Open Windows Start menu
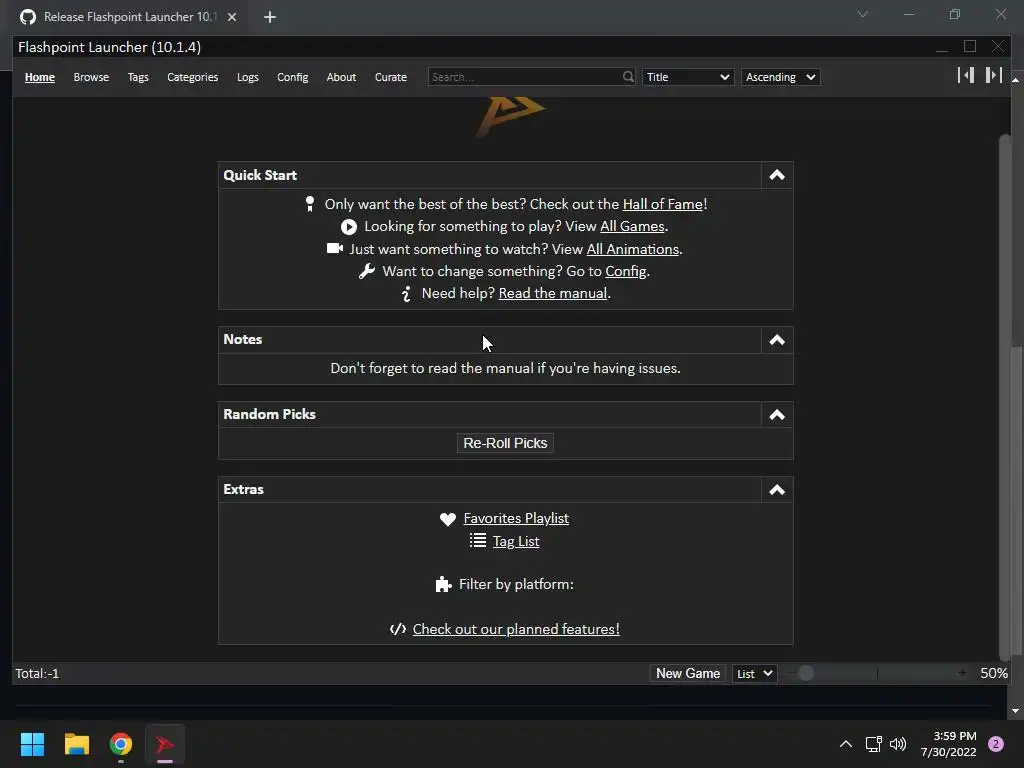Image resolution: width=1024 pixels, height=768 pixels. point(32,744)
